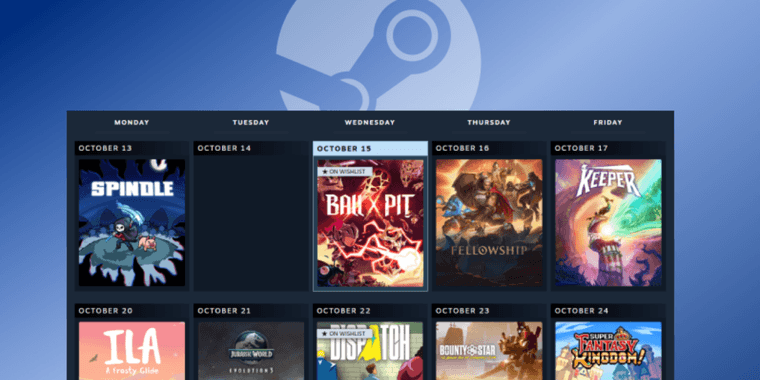The width and height of the screenshot is (760, 380).
Task: Click the On Wishlist badge on Ball x Pit
Action: (x=345, y=172)
